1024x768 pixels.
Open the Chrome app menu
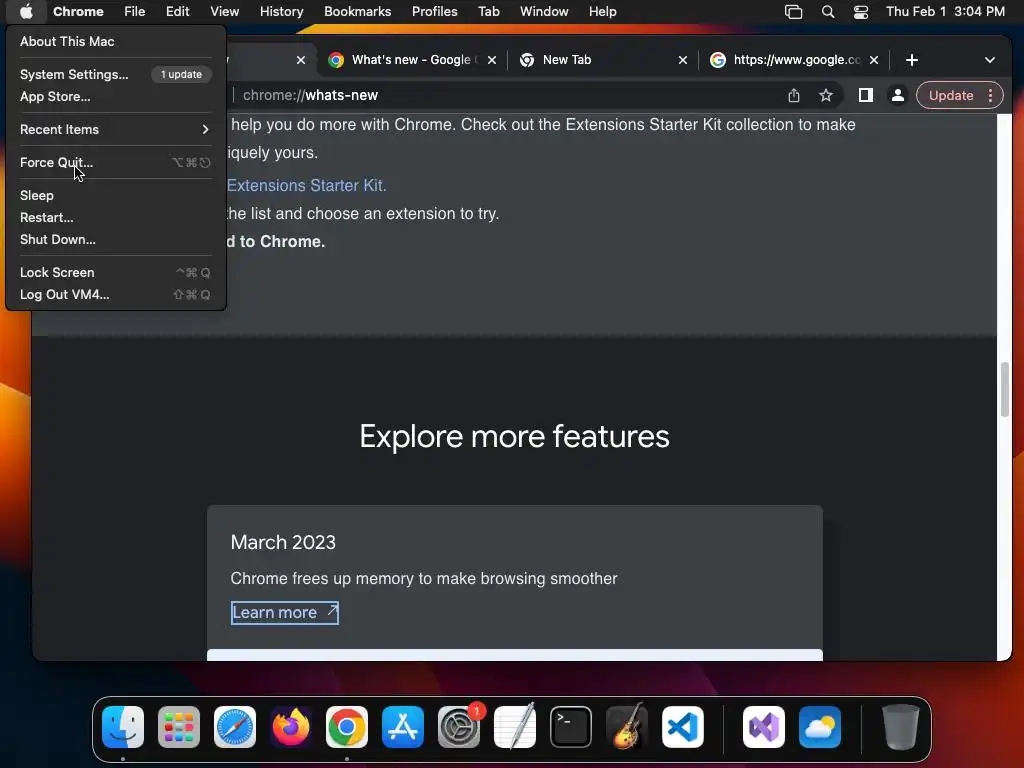click(78, 12)
